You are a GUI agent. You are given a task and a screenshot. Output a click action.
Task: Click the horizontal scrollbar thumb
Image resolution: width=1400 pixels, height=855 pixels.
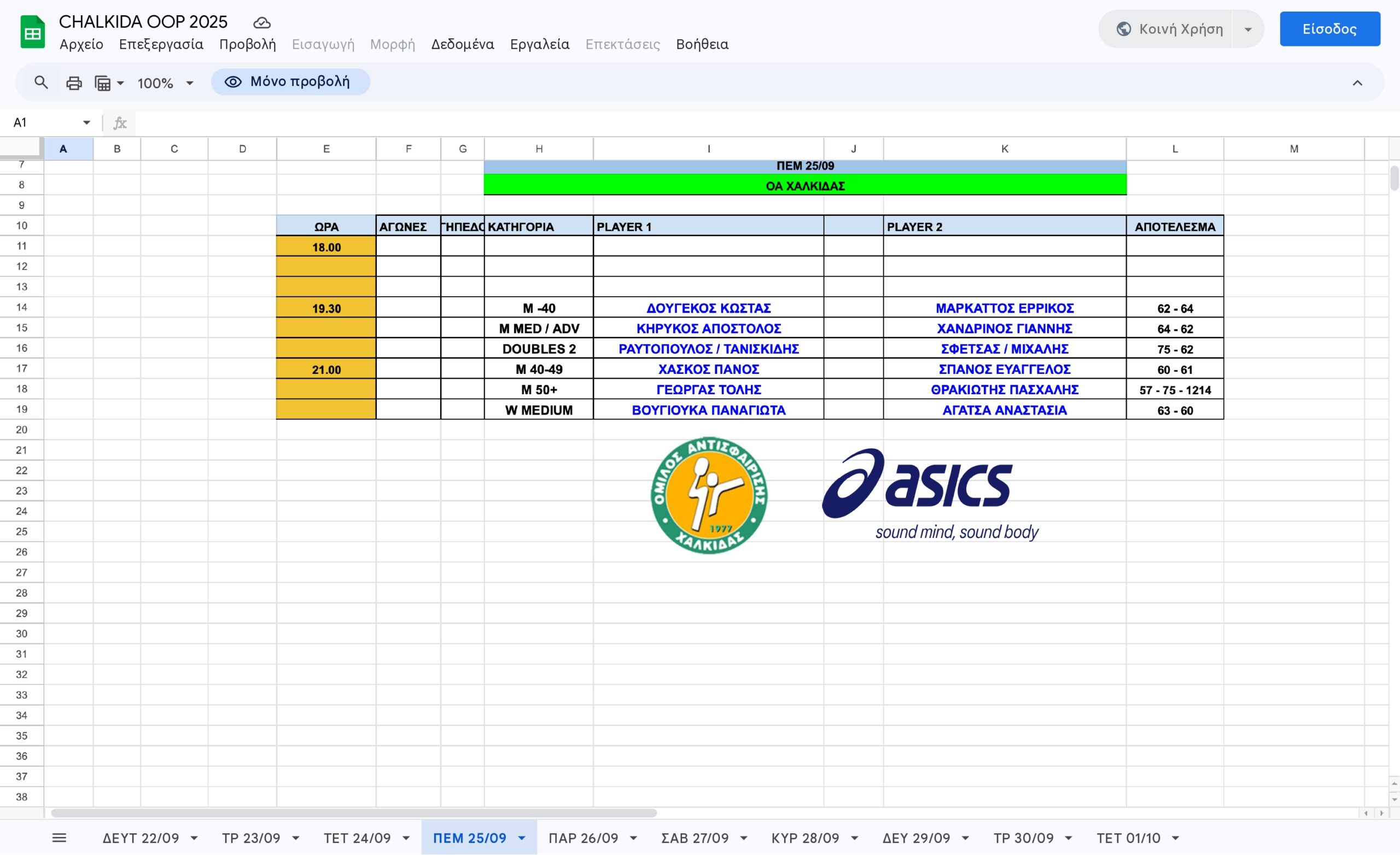pyautogui.click(x=353, y=812)
